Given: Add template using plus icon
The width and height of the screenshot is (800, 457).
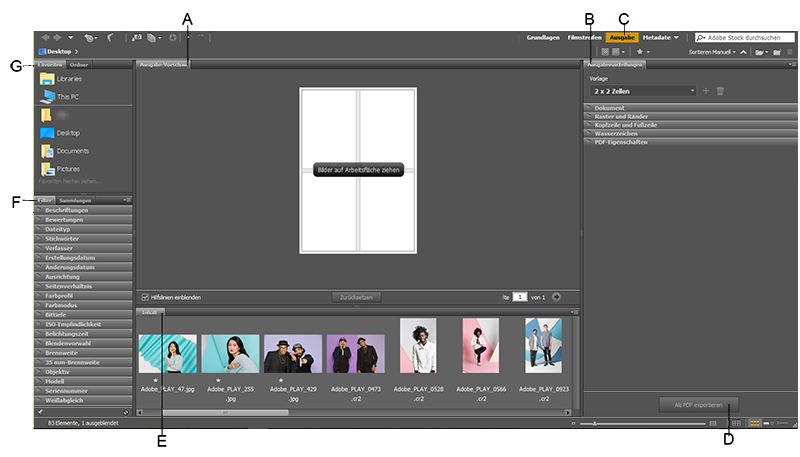Looking at the screenshot, I should pos(706,91).
